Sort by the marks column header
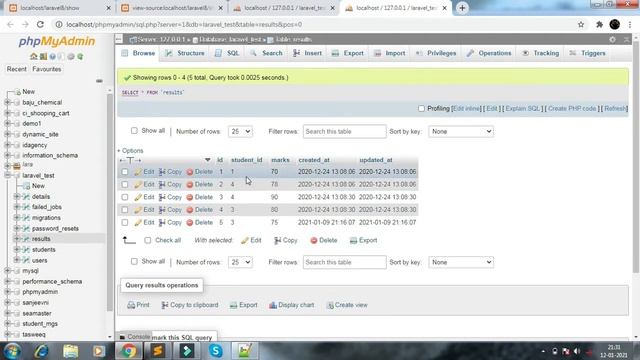Viewport: 640px width, 360px height. pyautogui.click(x=280, y=160)
